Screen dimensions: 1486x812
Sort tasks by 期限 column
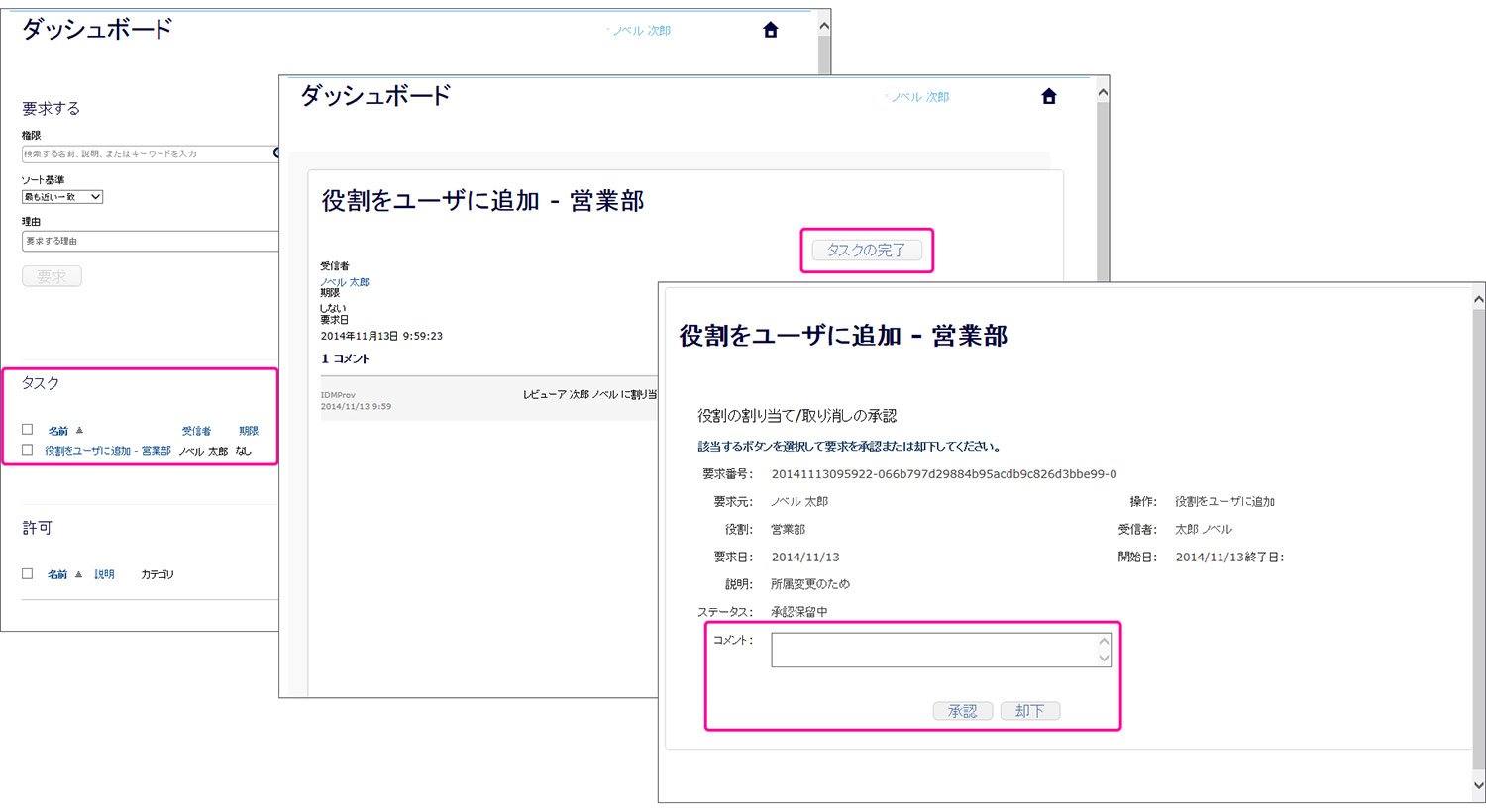click(x=249, y=431)
